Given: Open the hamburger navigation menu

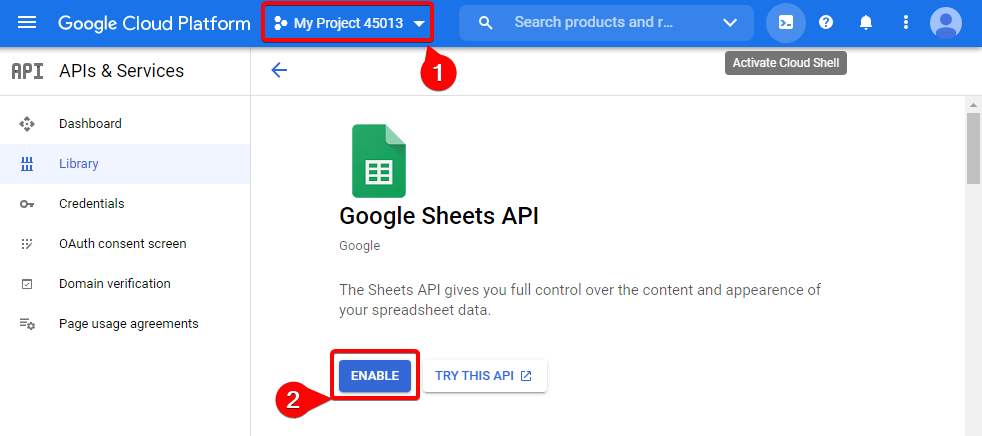Looking at the screenshot, I should tap(27, 23).
